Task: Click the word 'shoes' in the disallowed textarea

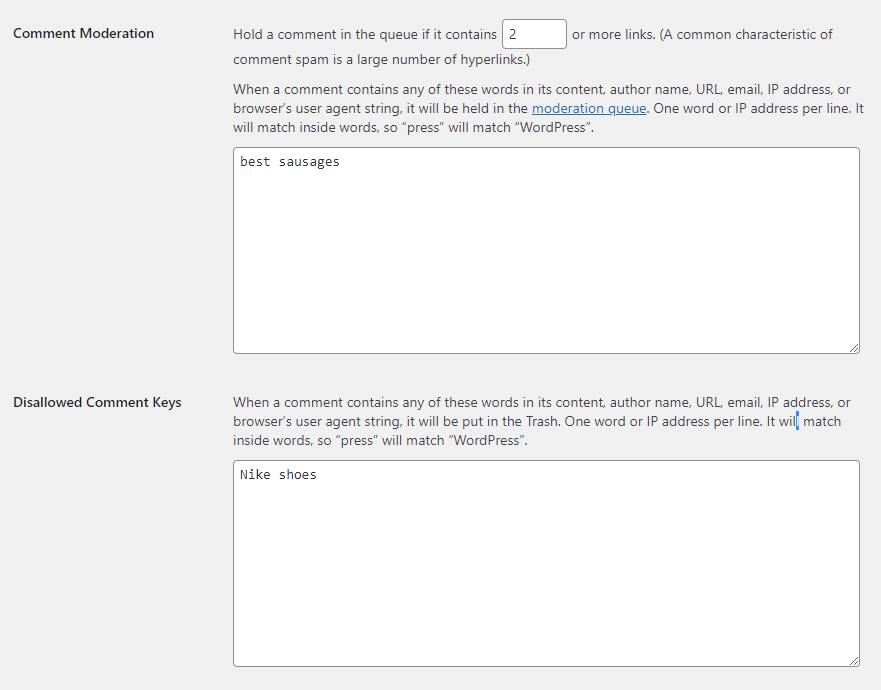Action: (298, 475)
